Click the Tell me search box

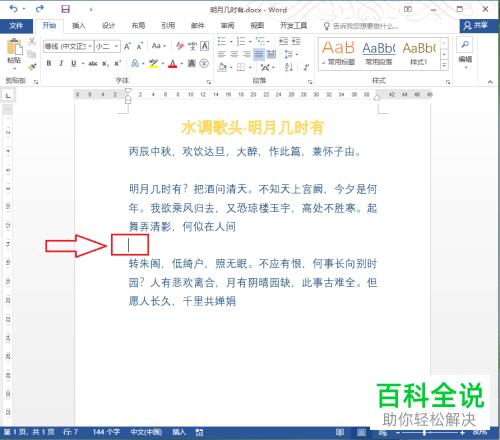(x=361, y=26)
